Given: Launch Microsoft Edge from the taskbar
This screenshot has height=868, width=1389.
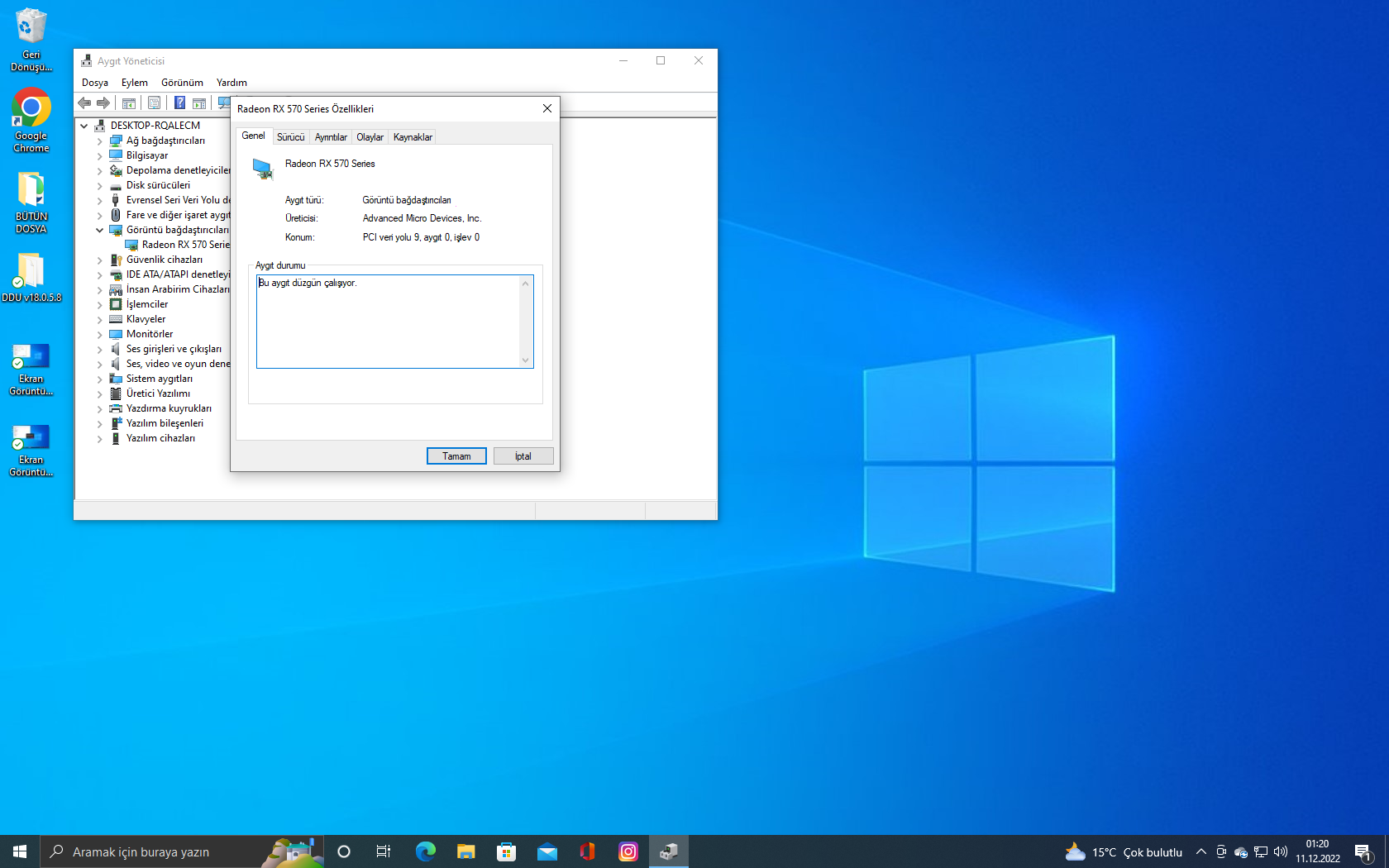Looking at the screenshot, I should [x=426, y=851].
